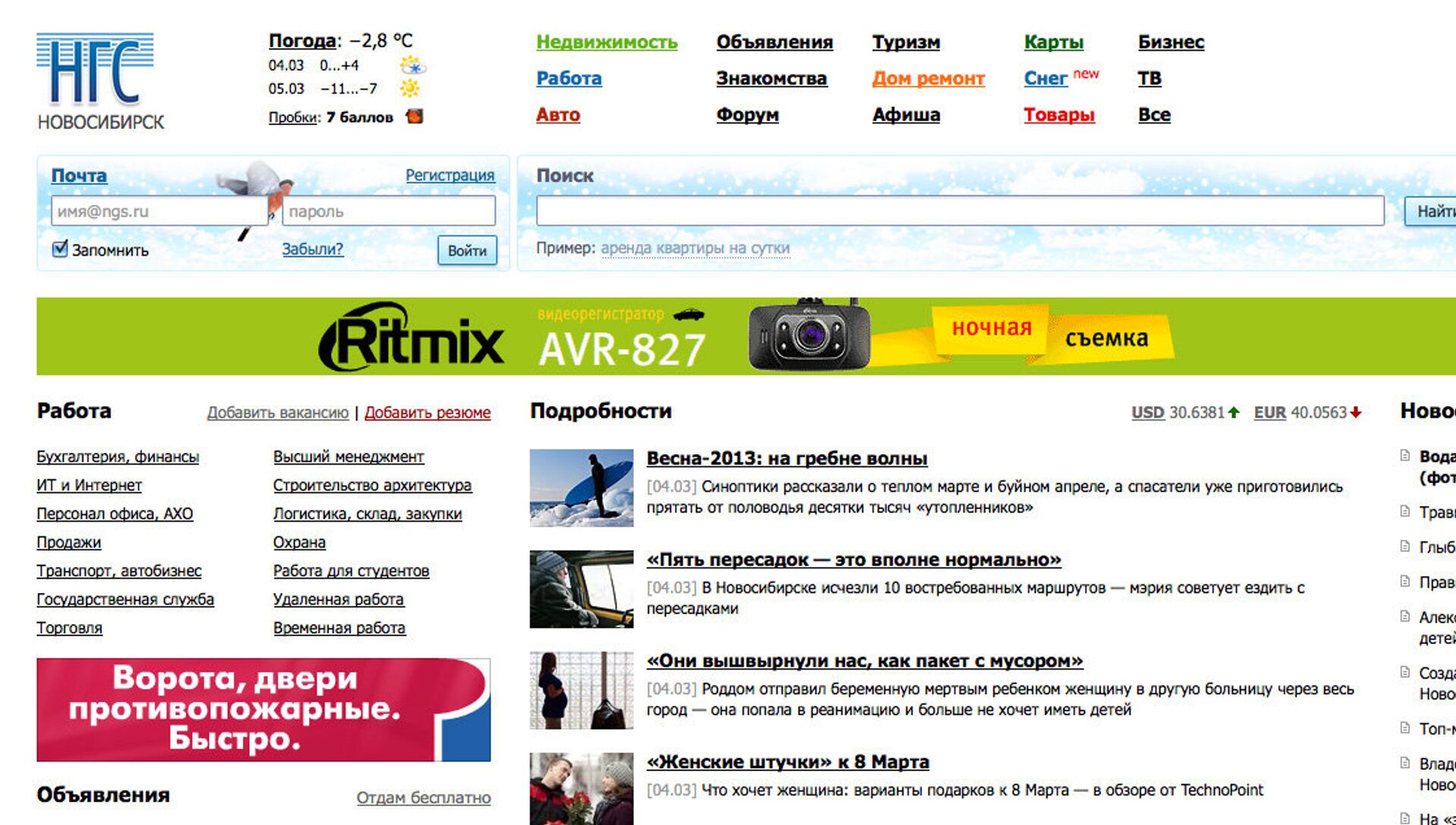Click the Погода weather link
1456x825 pixels.
point(302,40)
